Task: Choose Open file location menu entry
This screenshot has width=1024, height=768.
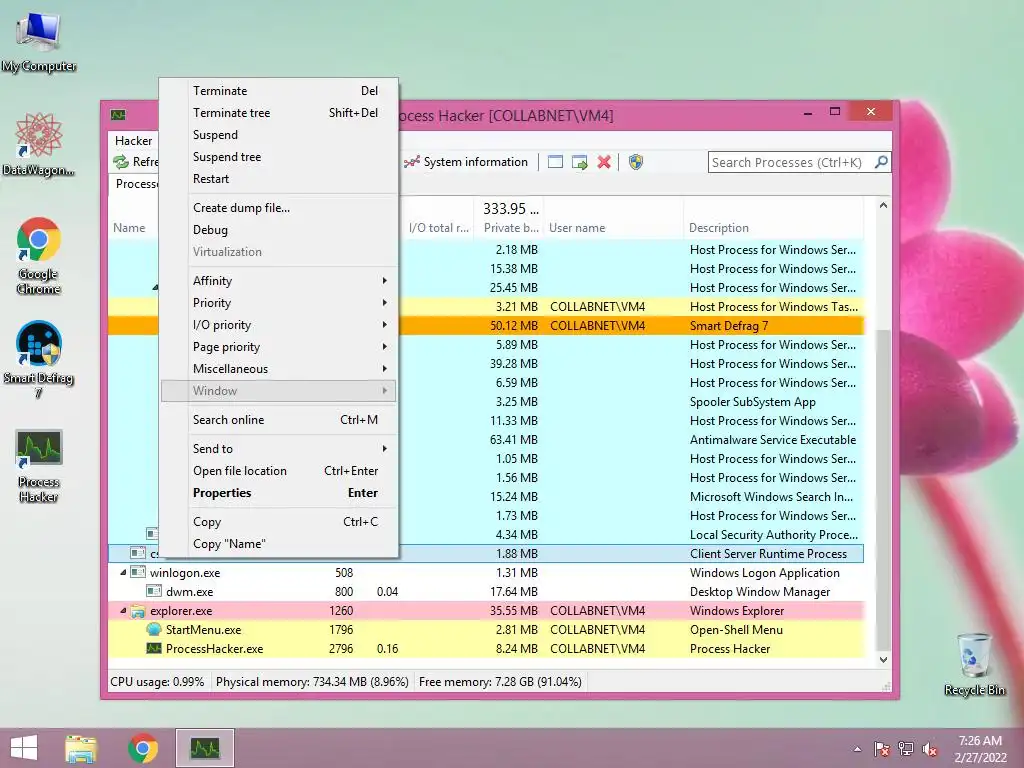Action: pyautogui.click(x=280, y=471)
